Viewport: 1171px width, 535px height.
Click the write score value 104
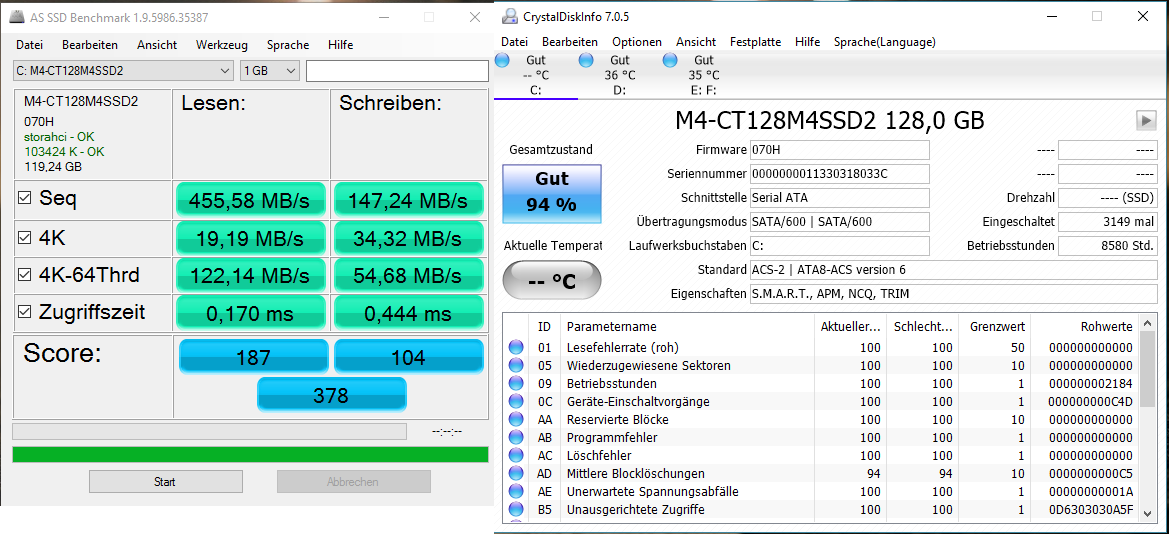tap(408, 356)
